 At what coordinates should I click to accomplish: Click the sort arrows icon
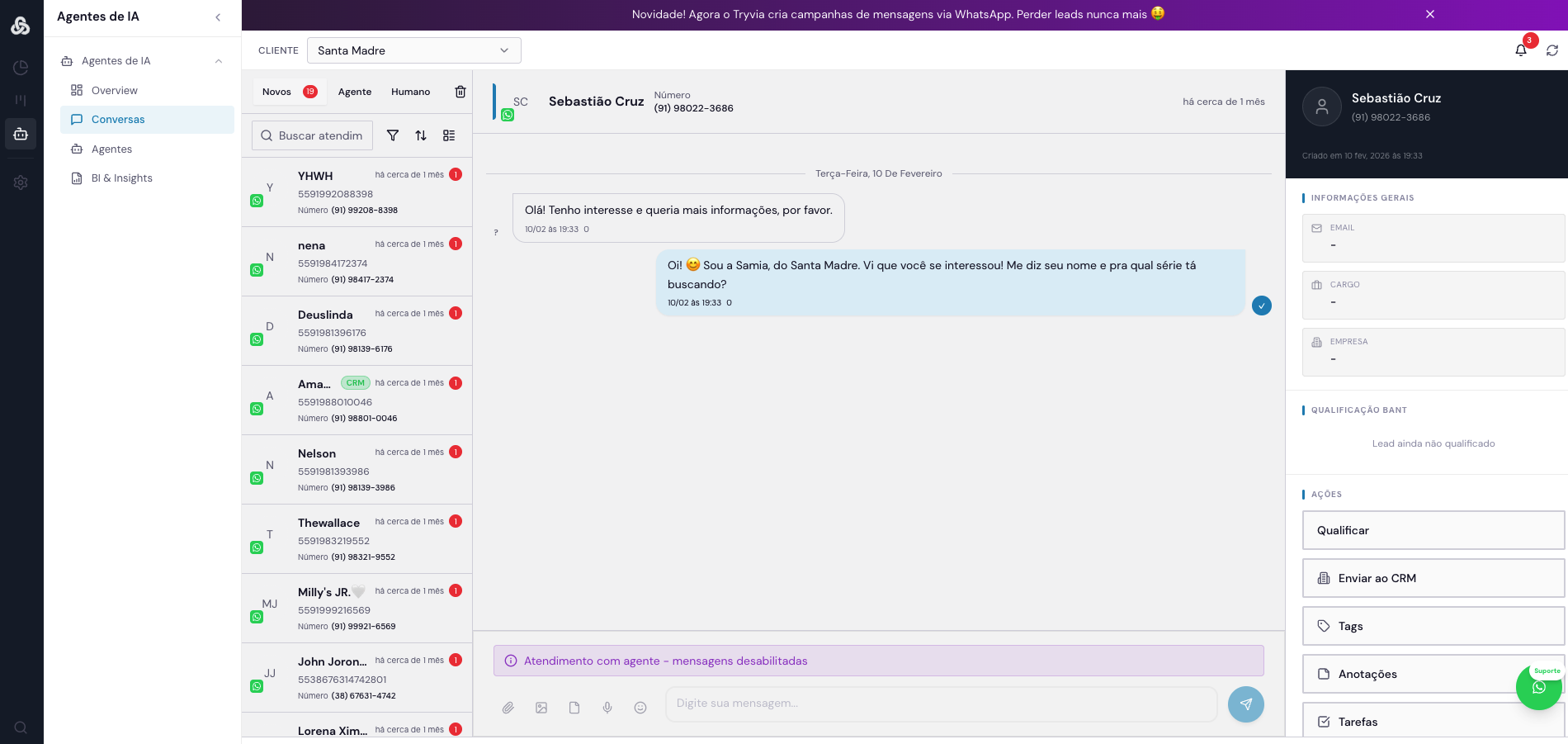point(421,135)
